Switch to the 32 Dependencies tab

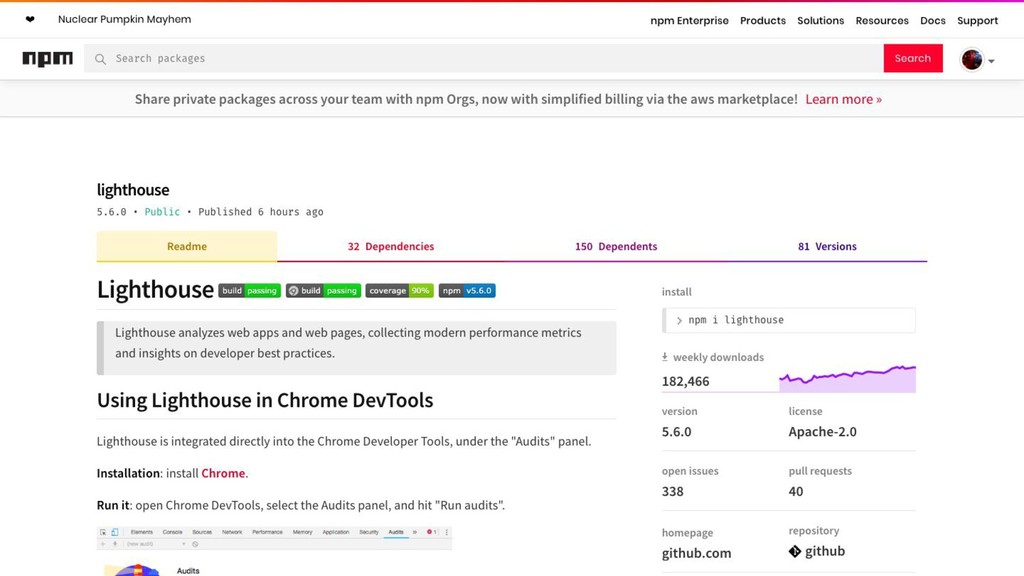pyautogui.click(x=391, y=246)
